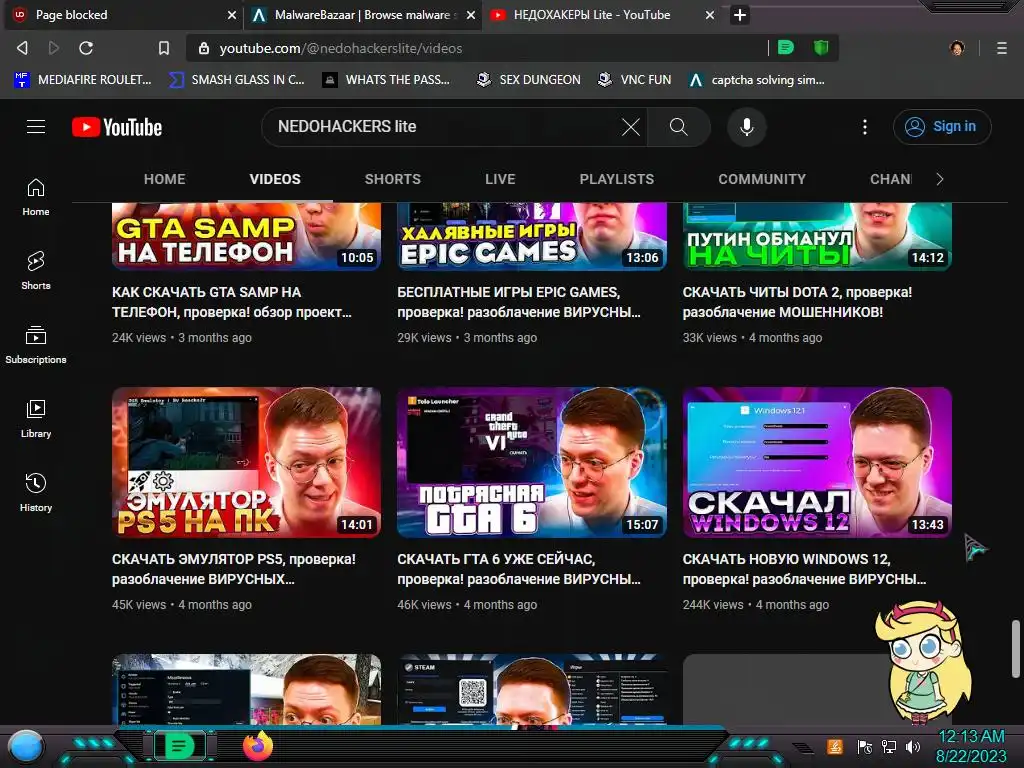This screenshot has height=768, width=1024.
Task: Open the EPIC GAMES video thumbnail
Action: click(x=532, y=236)
